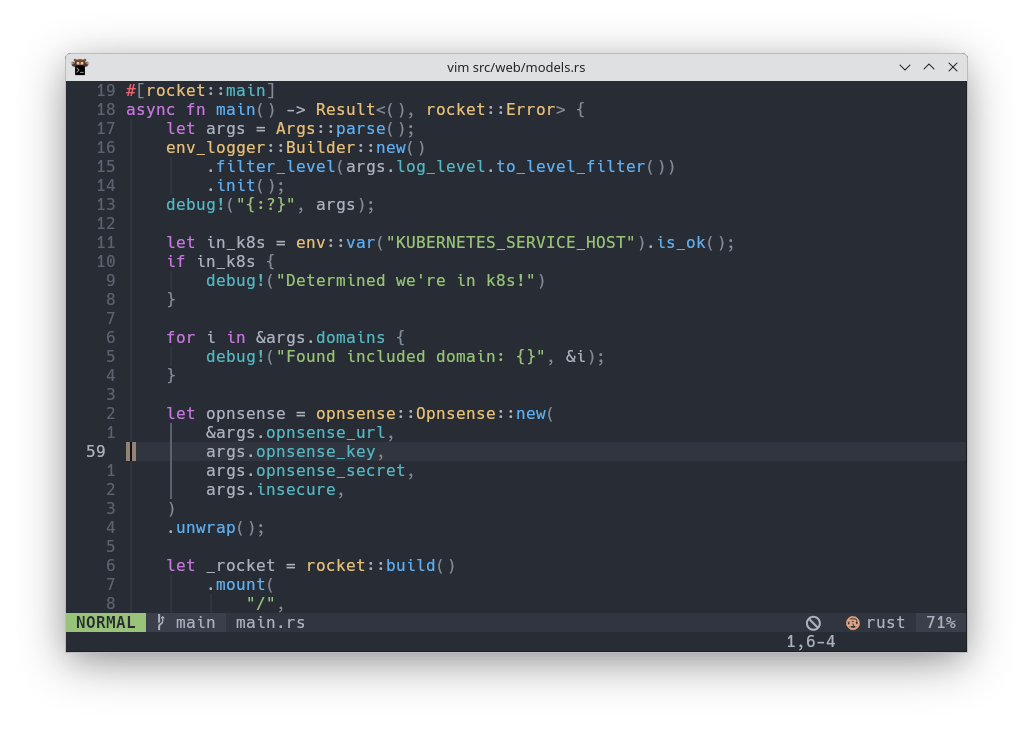Viewport: 1033px width, 730px height.
Task: Minimize the vim terminal window
Action: tap(905, 67)
